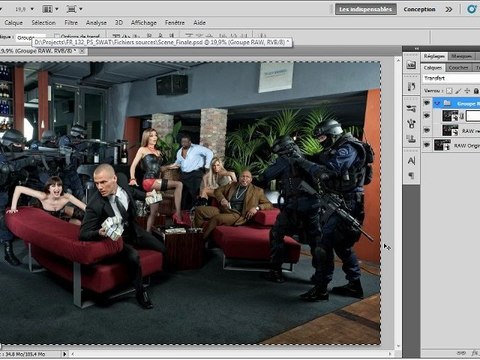Viewport: 480px width, 360px height.
Task: Open the 3D menu
Action: 119,23
